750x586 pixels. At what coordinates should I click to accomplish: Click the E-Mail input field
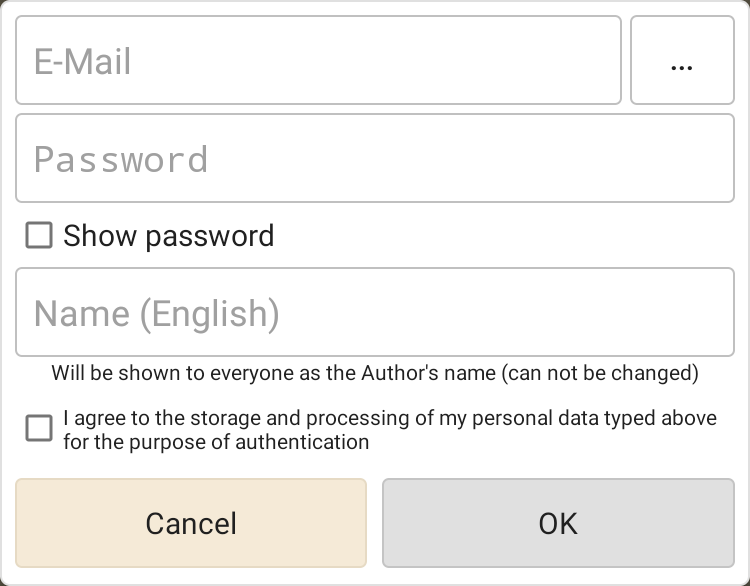click(318, 61)
